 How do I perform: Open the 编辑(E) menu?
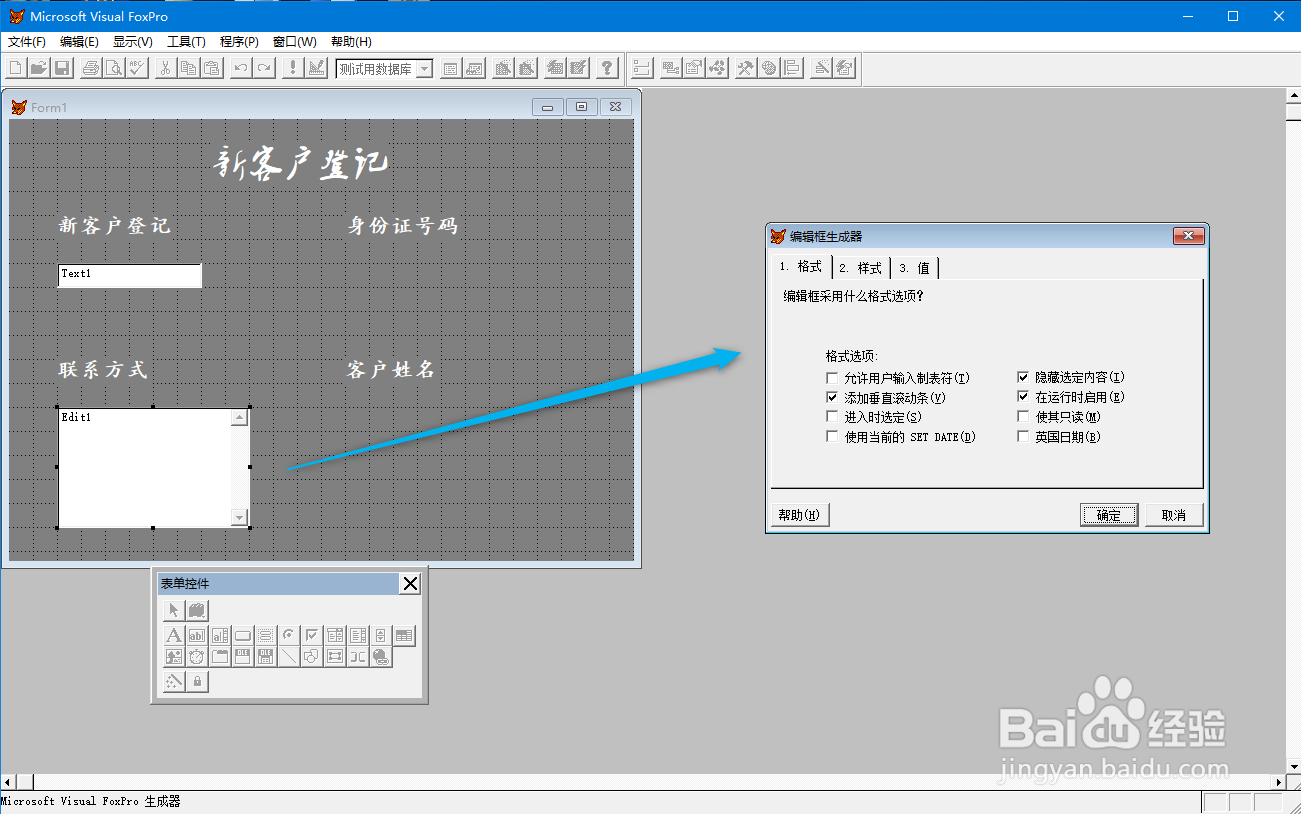79,41
